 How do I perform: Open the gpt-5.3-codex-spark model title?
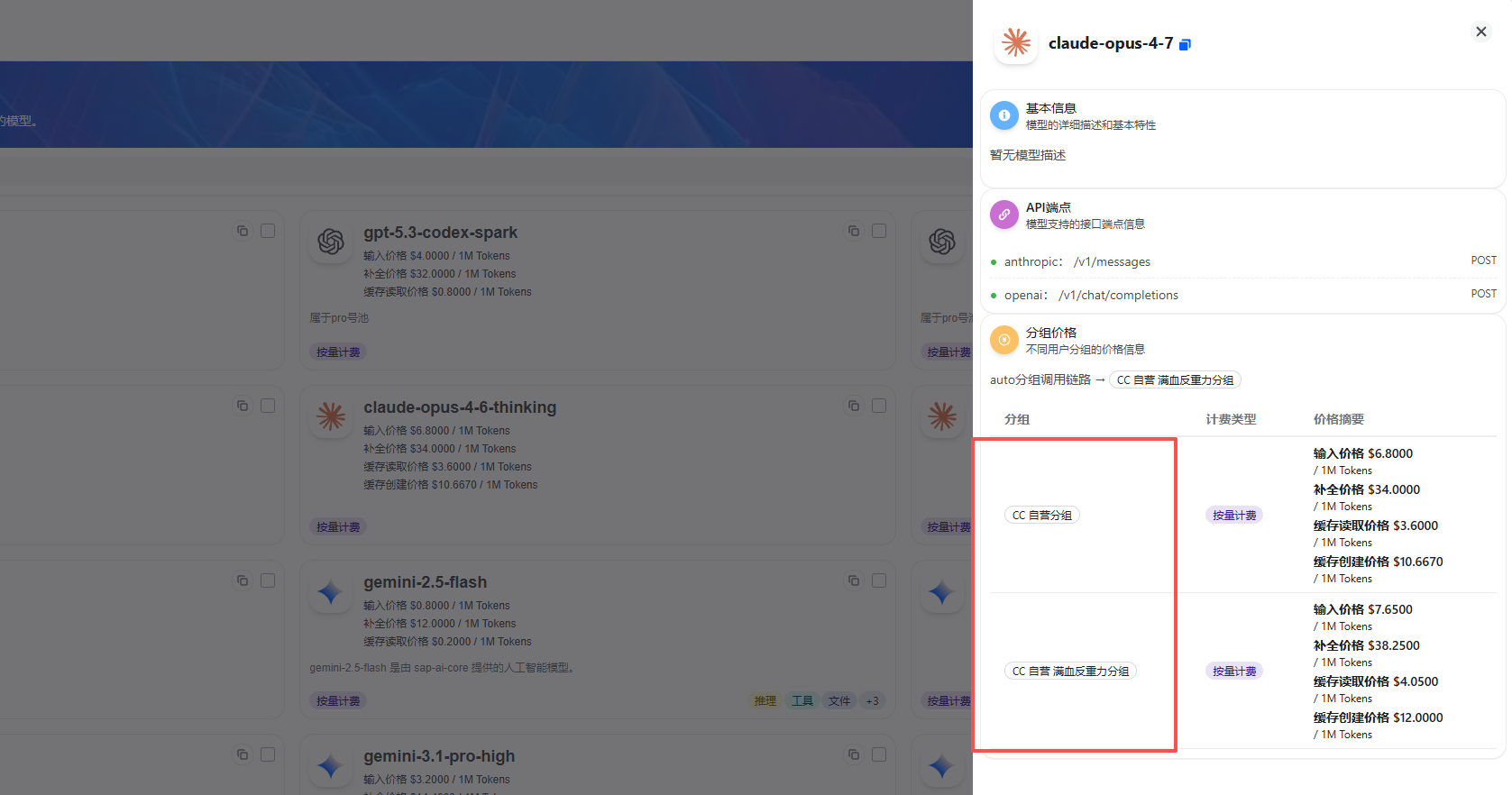[440, 233]
